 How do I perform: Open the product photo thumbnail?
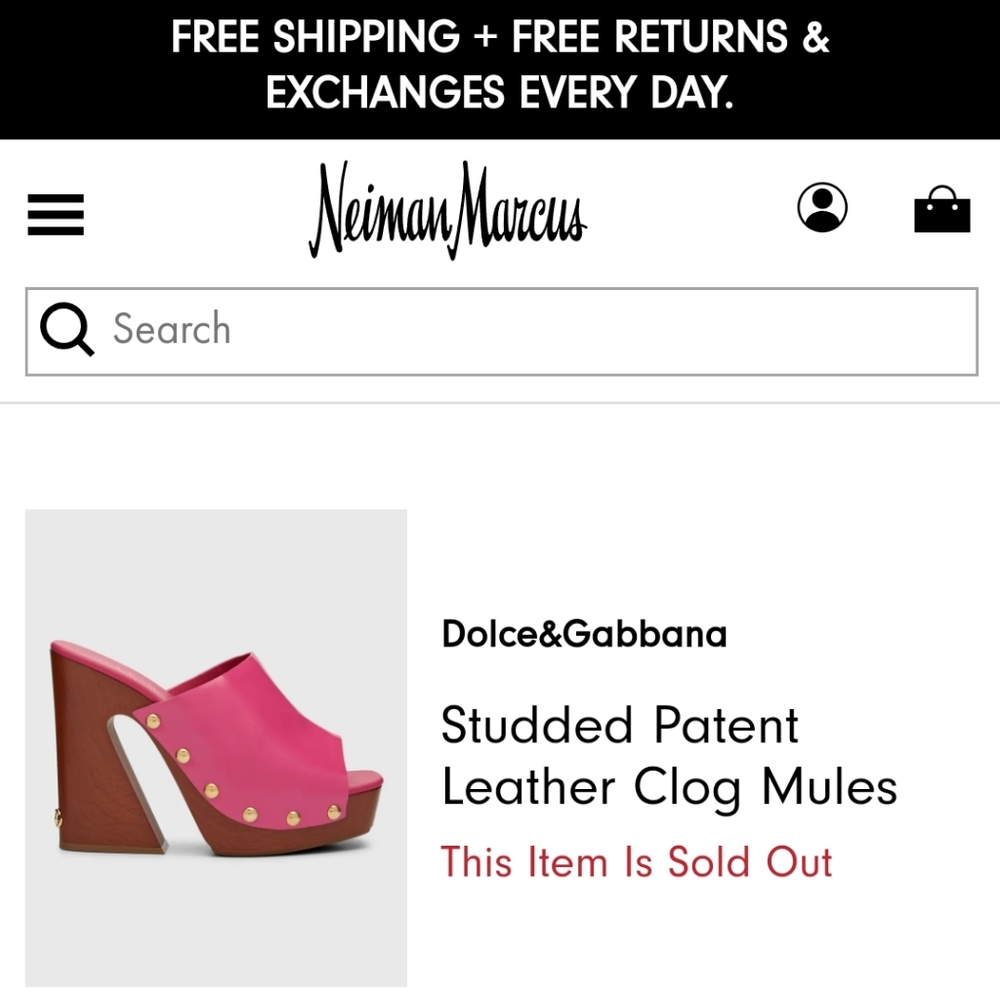pyautogui.click(x=215, y=746)
